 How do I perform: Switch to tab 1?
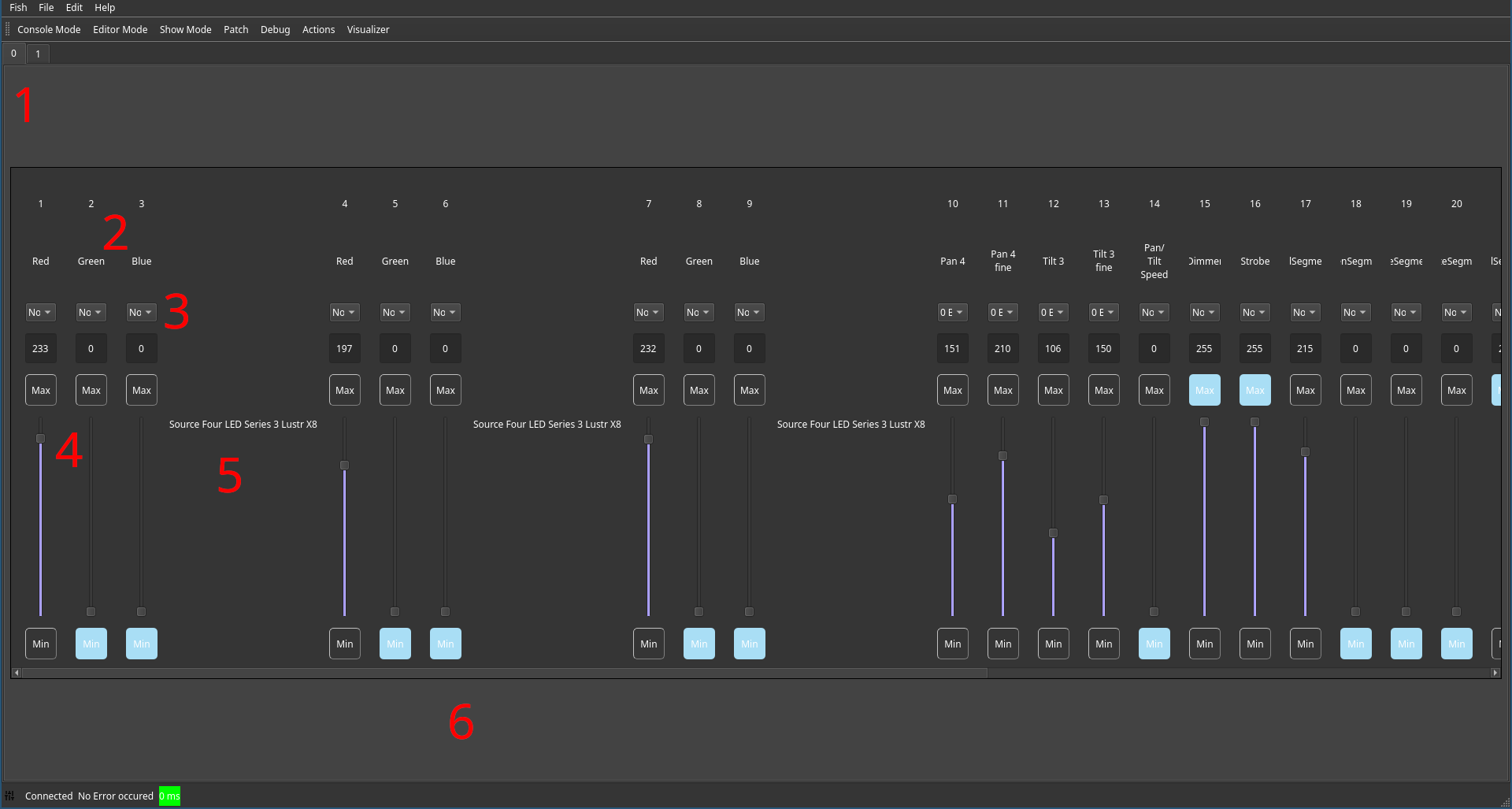pyautogui.click(x=38, y=54)
